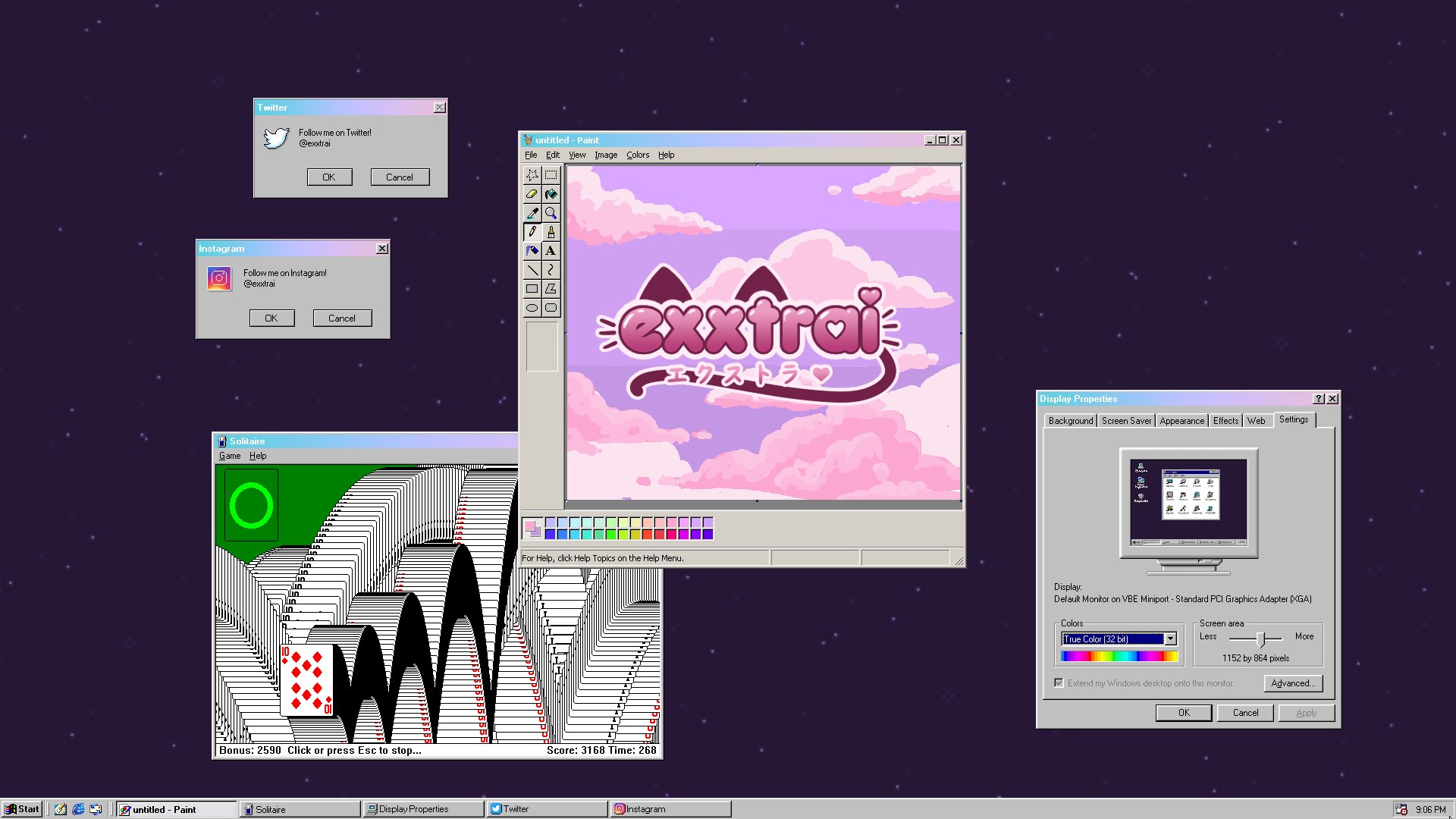Click the Solitaire taskbar button
Image resolution: width=1456 pixels, height=819 pixels.
coord(300,809)
